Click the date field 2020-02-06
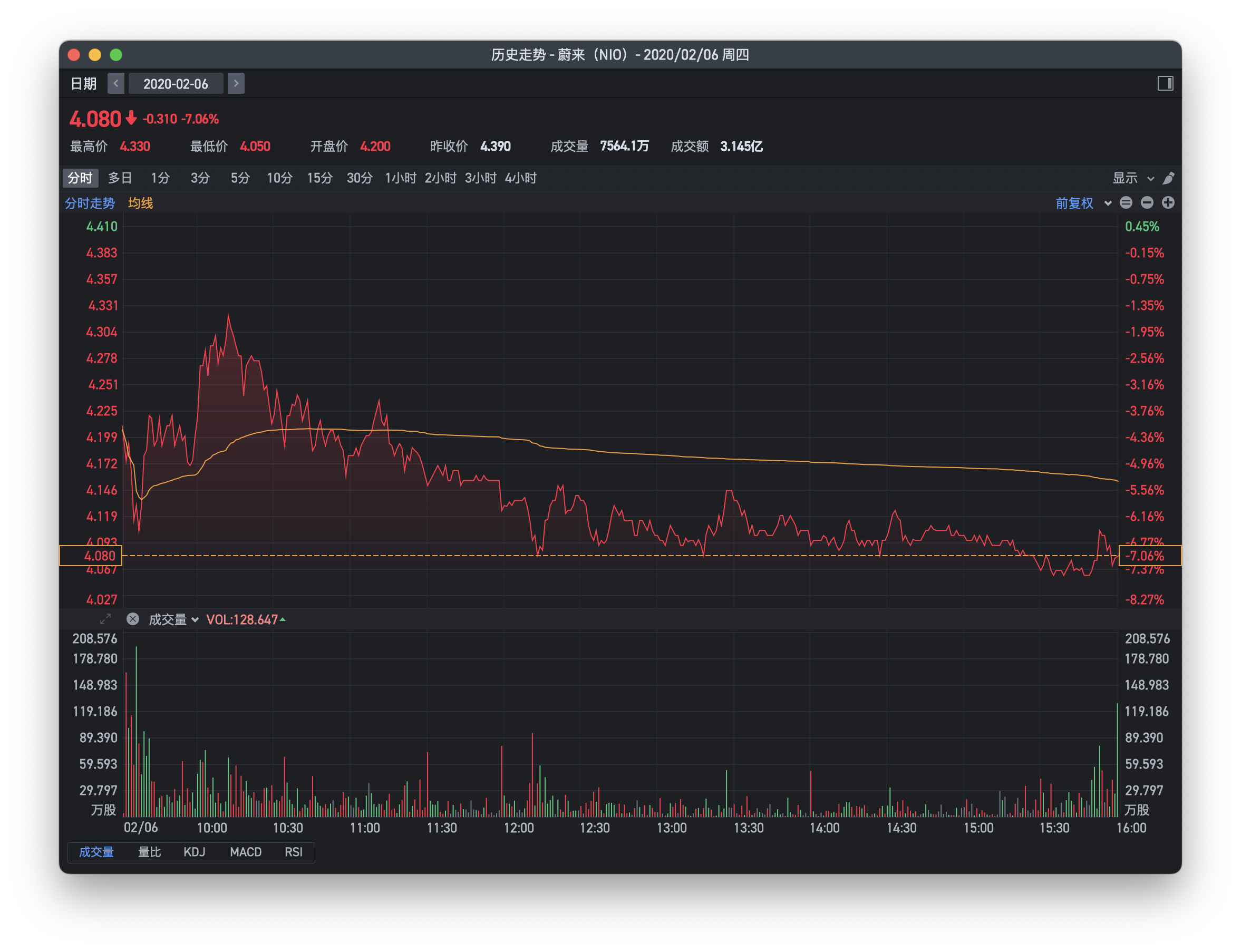 click(176, 84)
